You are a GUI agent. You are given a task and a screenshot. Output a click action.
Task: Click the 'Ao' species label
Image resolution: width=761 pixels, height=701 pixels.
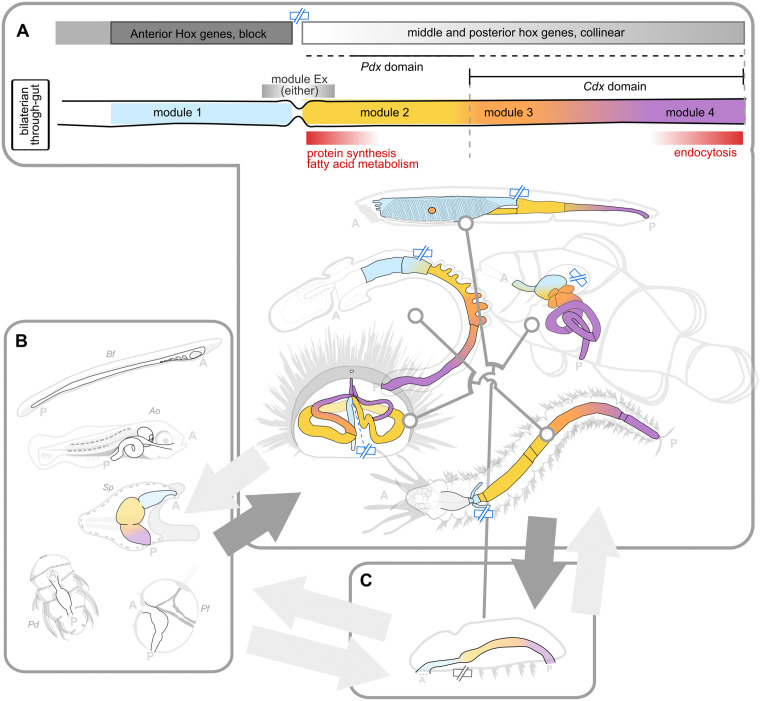(154, 411)
